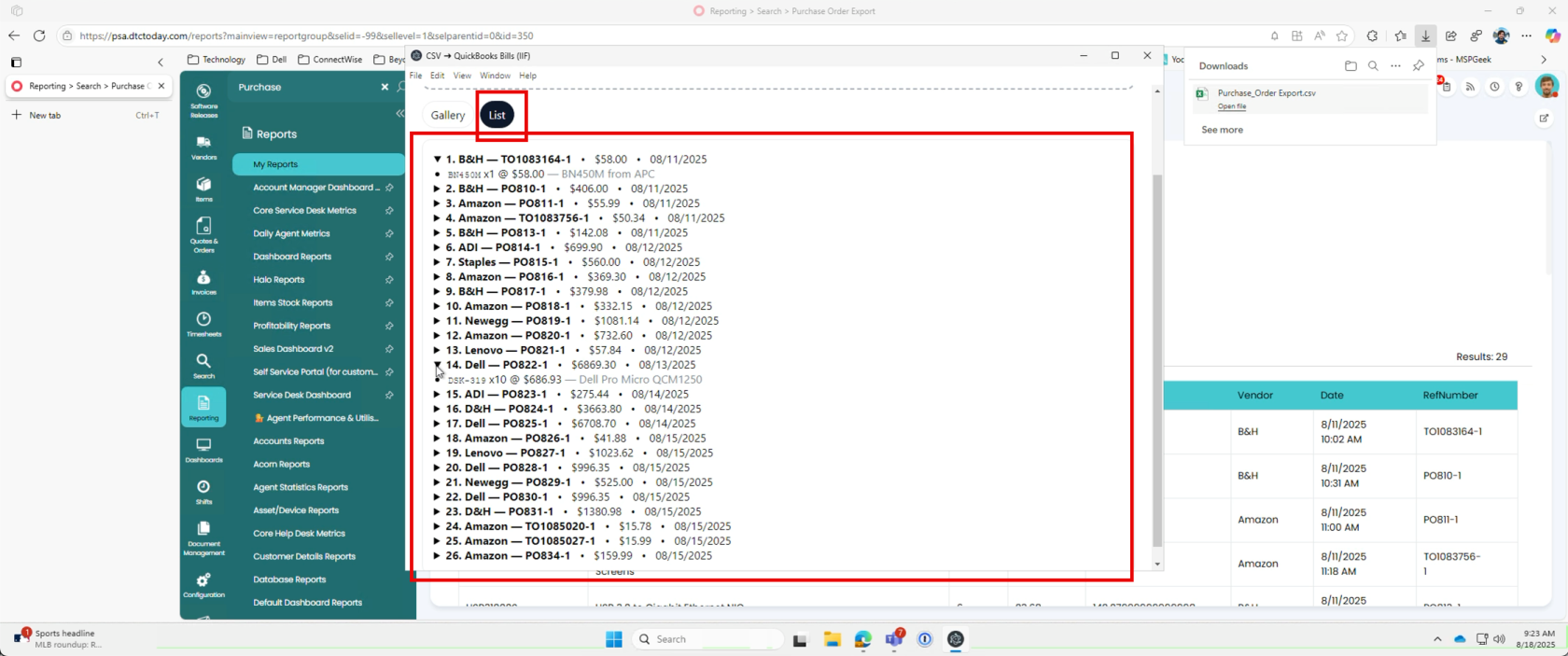The width and height of the screenshot is (1568, 656).
Task: Open the Halo recent history clock icon
Action: tap(1494, 87)
